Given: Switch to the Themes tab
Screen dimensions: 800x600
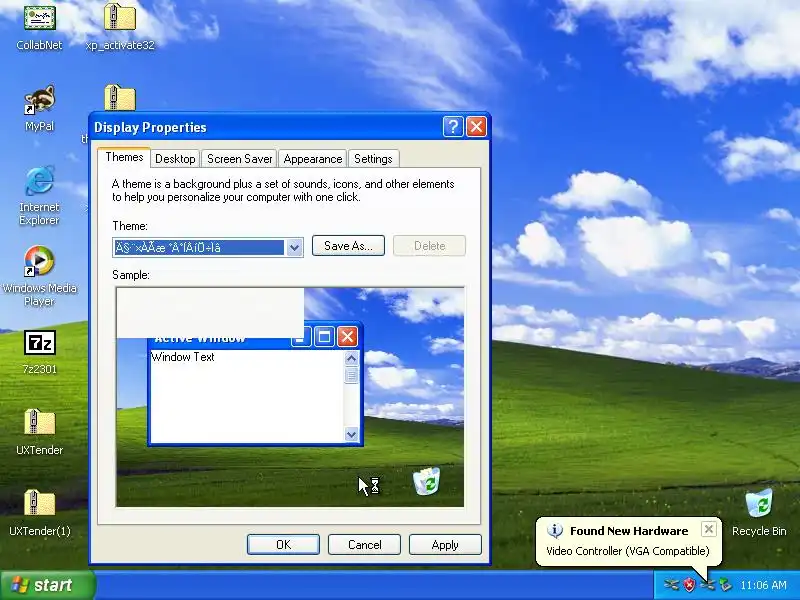Looking at the screenshot, I should [124, 157].
